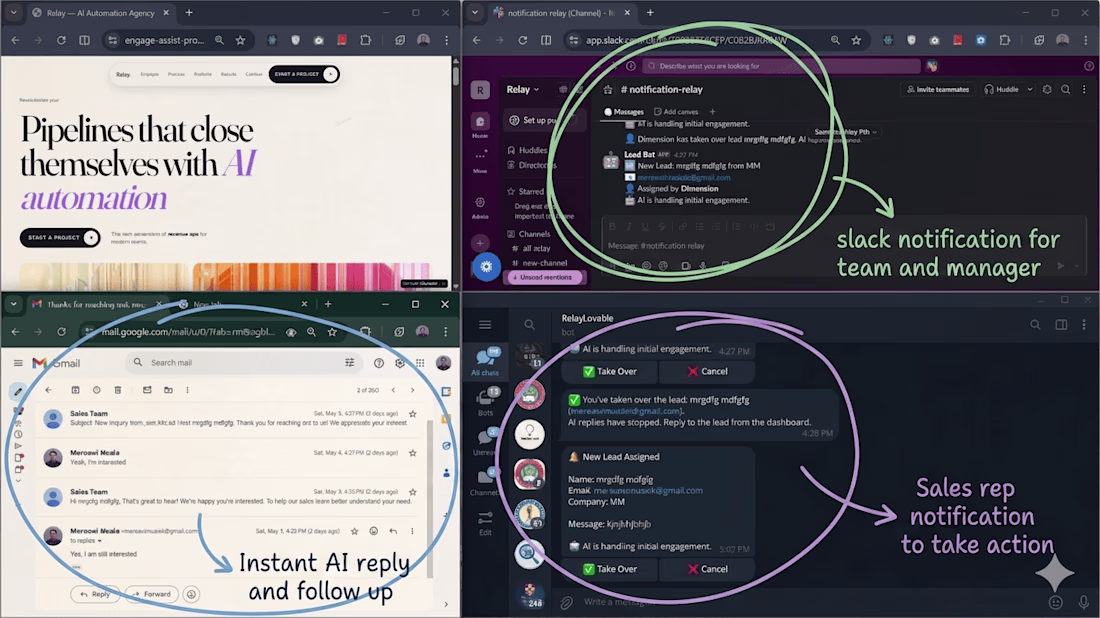
Task: Click Unread mentions pill in Slack
Action: click(543, 277)
